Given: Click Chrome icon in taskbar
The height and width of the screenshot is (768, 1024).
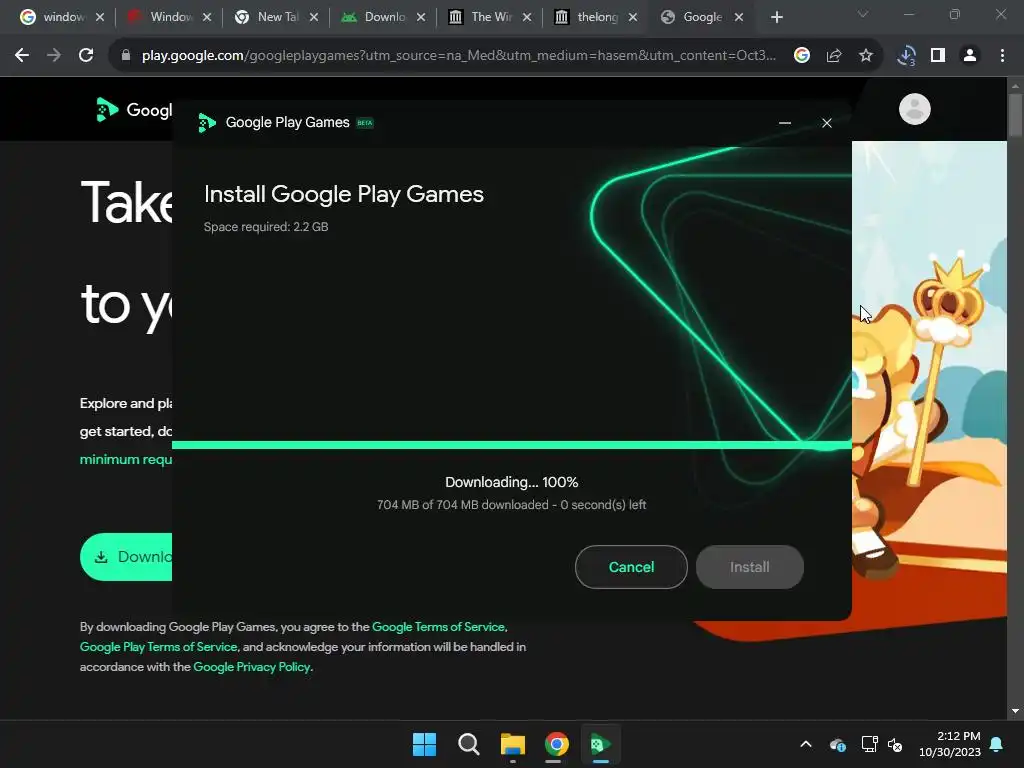Looking at the screenshot, I should (556, 744).
